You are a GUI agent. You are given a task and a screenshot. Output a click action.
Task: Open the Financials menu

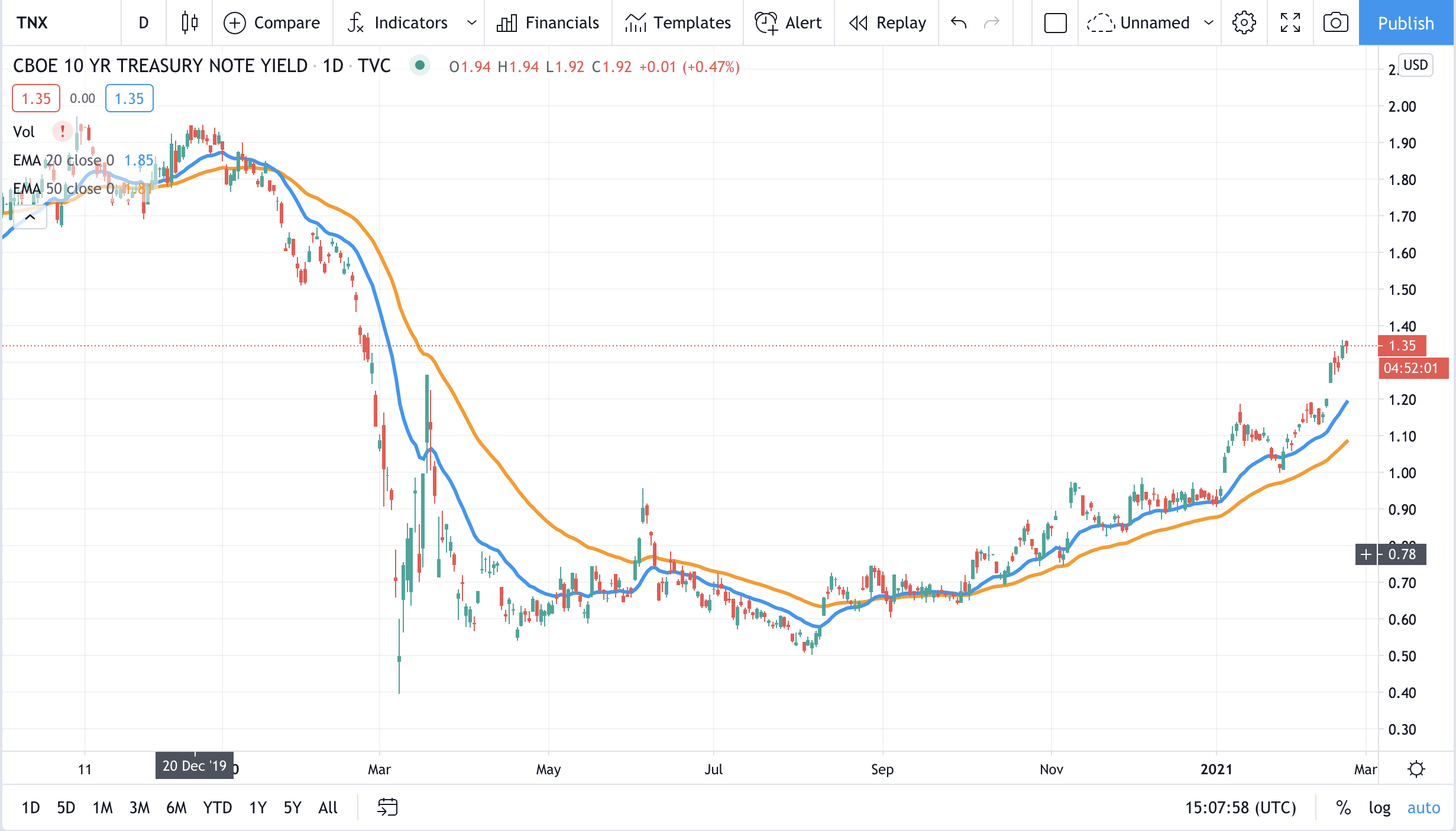[x=548, y=22]
